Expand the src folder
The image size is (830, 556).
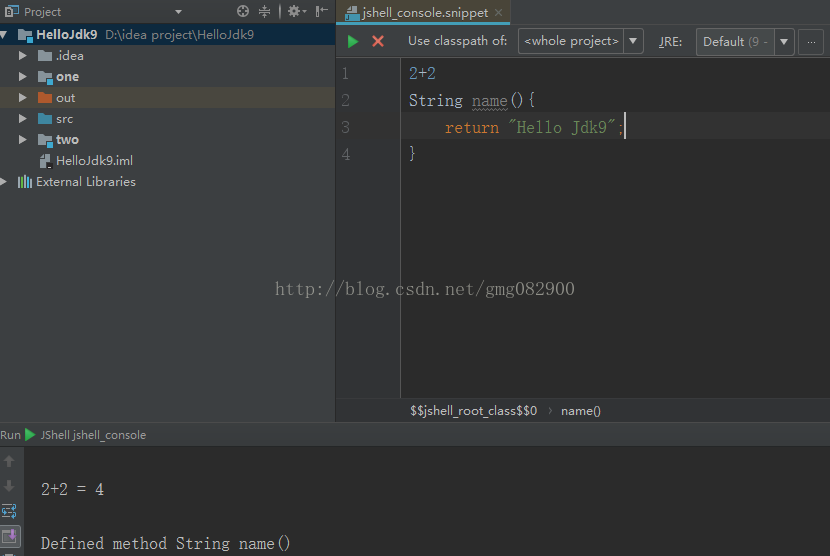pos(22,119)
